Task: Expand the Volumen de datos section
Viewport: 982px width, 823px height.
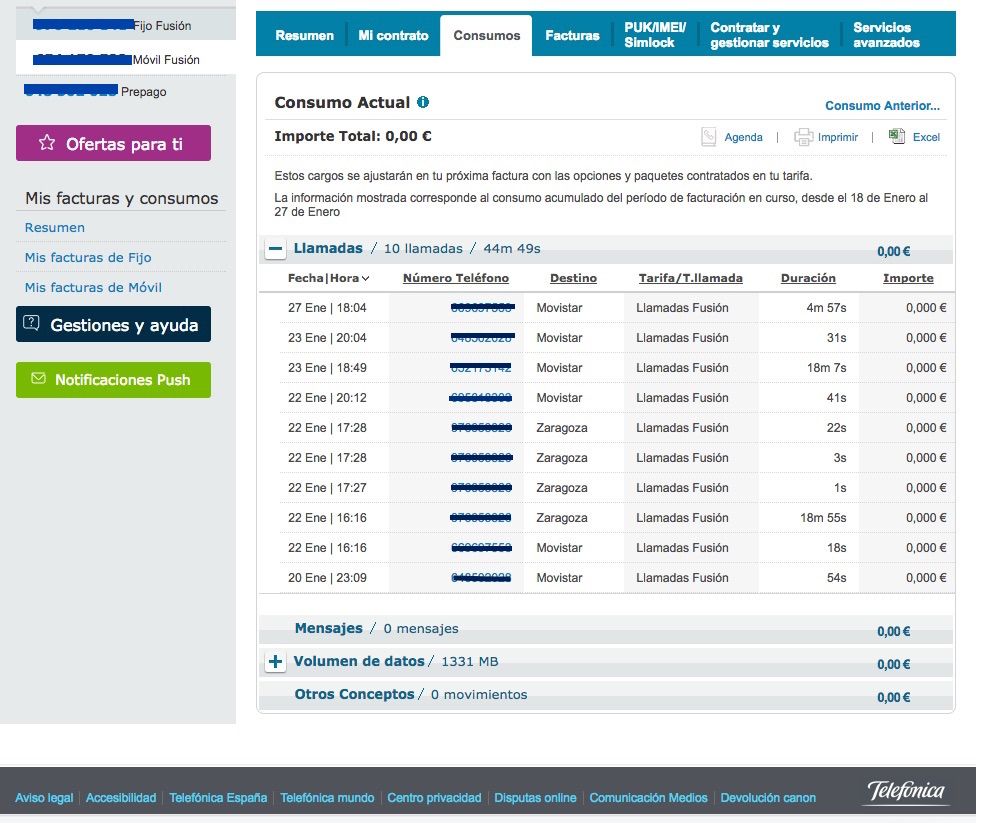Action: [276, 662]
